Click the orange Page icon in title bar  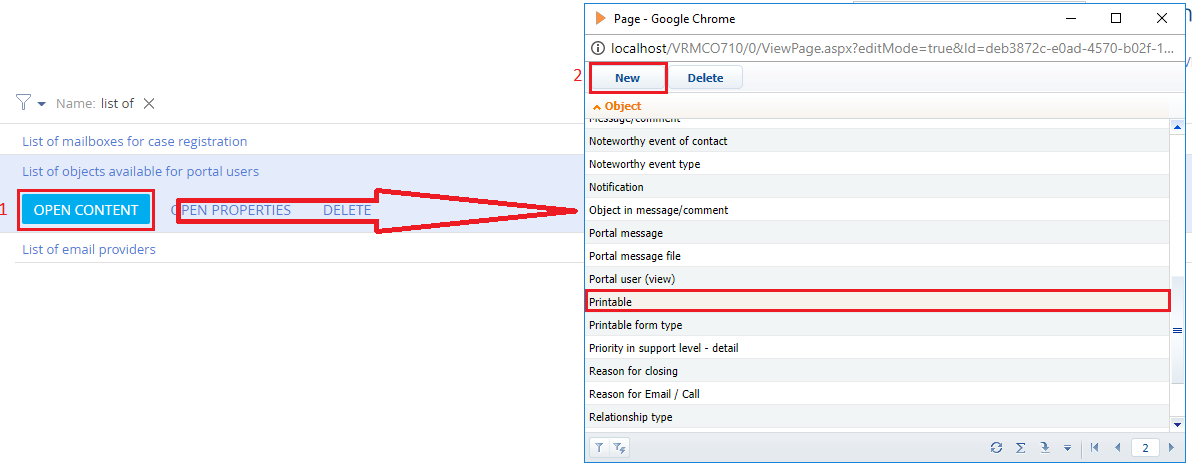[601, 18]
